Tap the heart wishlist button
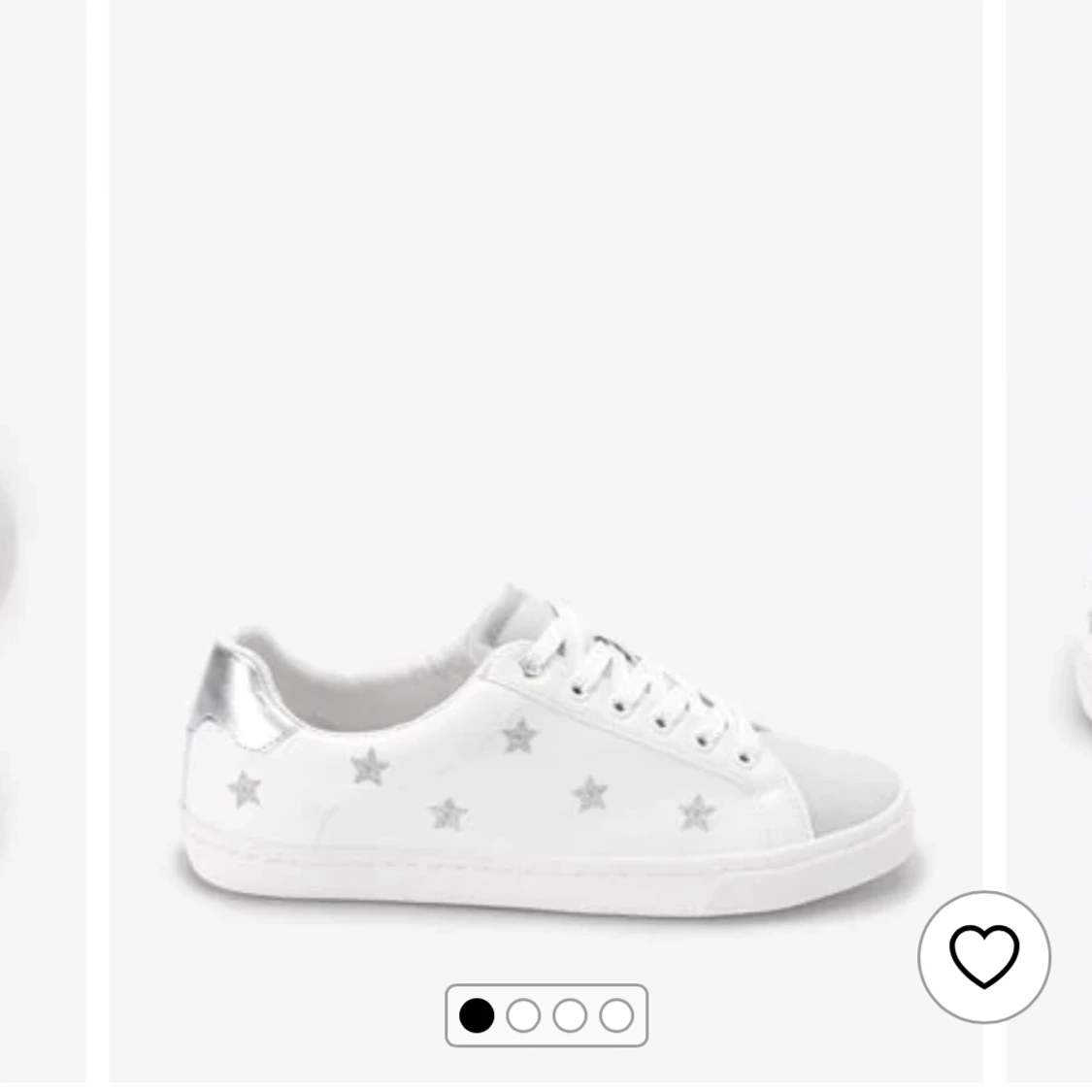Viewport: 1092px width, 1092px height. coord(983,956)
